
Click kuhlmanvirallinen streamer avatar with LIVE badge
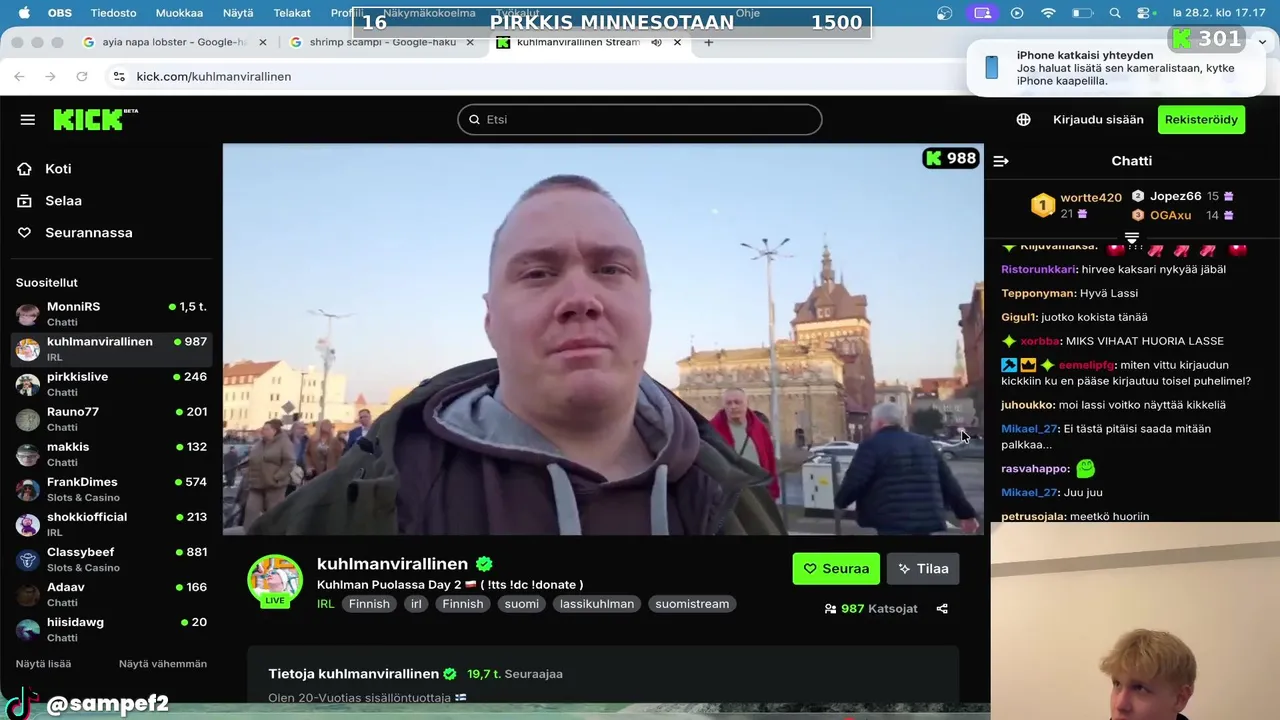275,581
